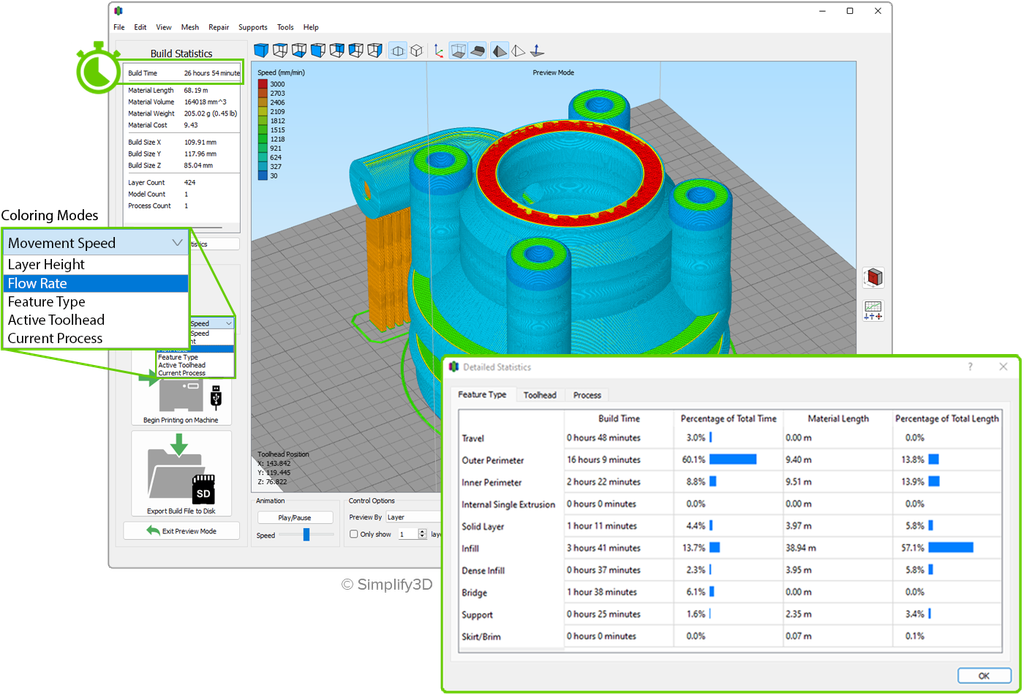Open the Mesh menu
This screenshot has width=1024, height=695.
pos(189,27)
